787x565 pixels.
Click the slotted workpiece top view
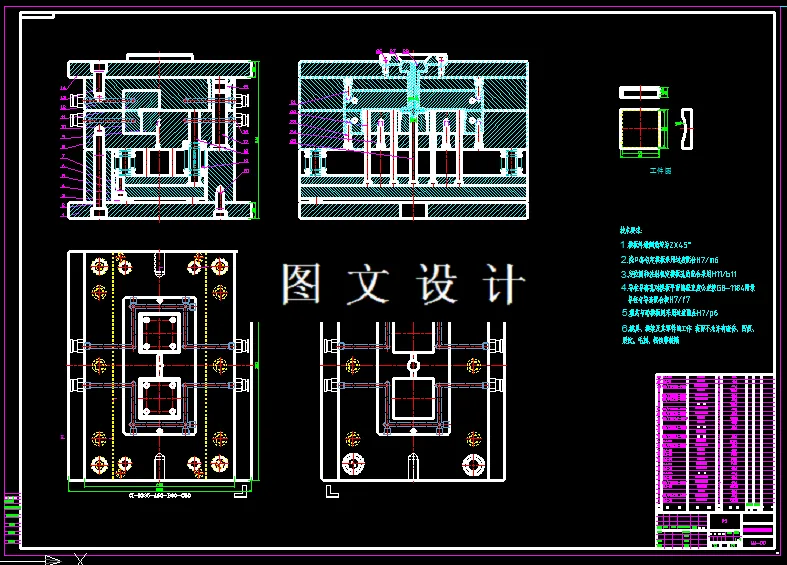[640, 92]
